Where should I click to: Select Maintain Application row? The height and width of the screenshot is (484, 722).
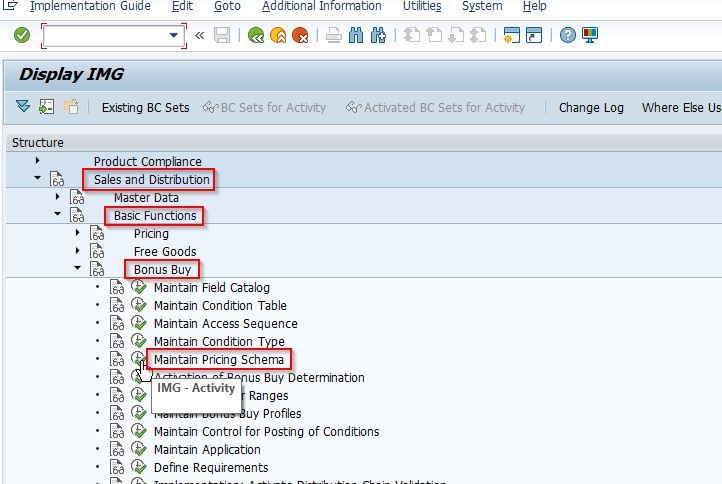tap(207, 449)
